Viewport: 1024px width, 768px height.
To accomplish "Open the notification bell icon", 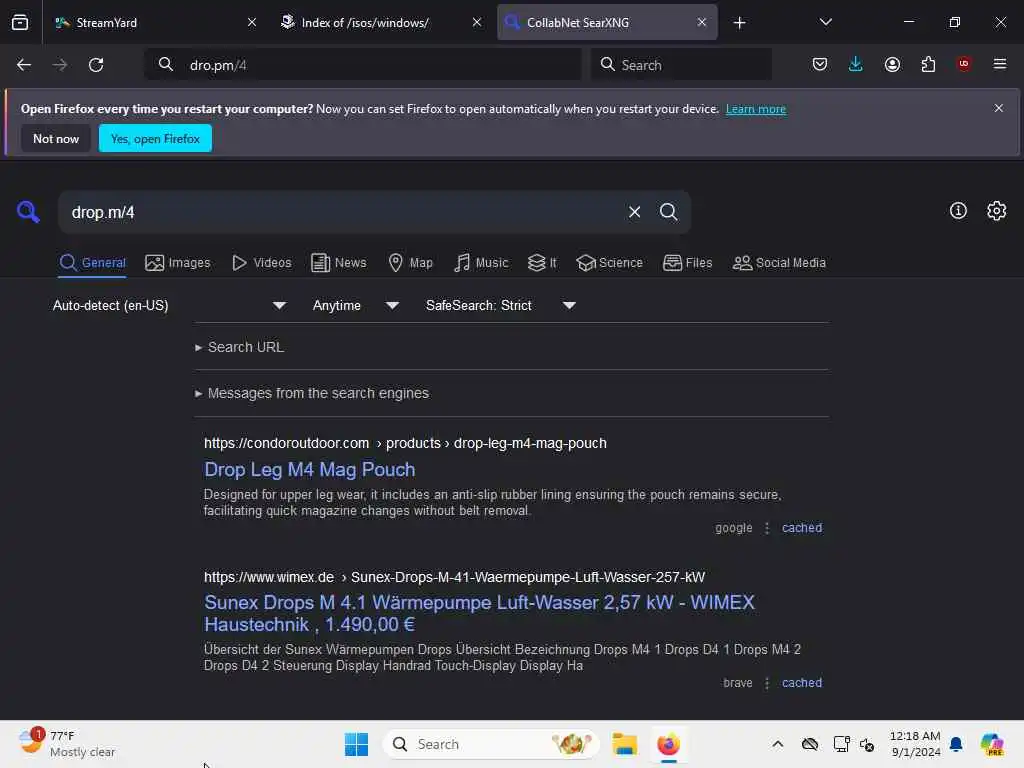I will click(x=956, y=744).
